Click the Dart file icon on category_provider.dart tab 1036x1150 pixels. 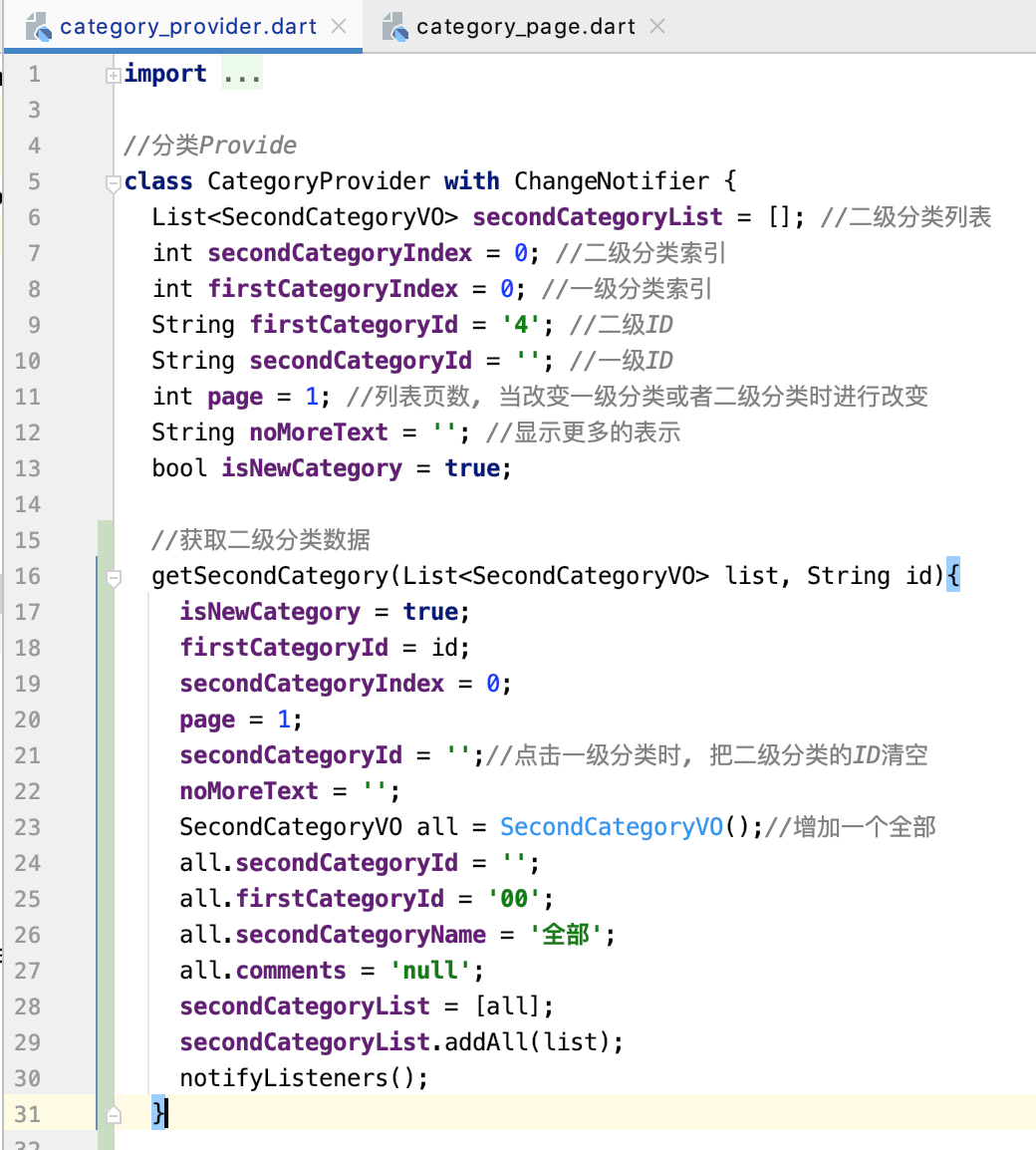tap(38, 26)
